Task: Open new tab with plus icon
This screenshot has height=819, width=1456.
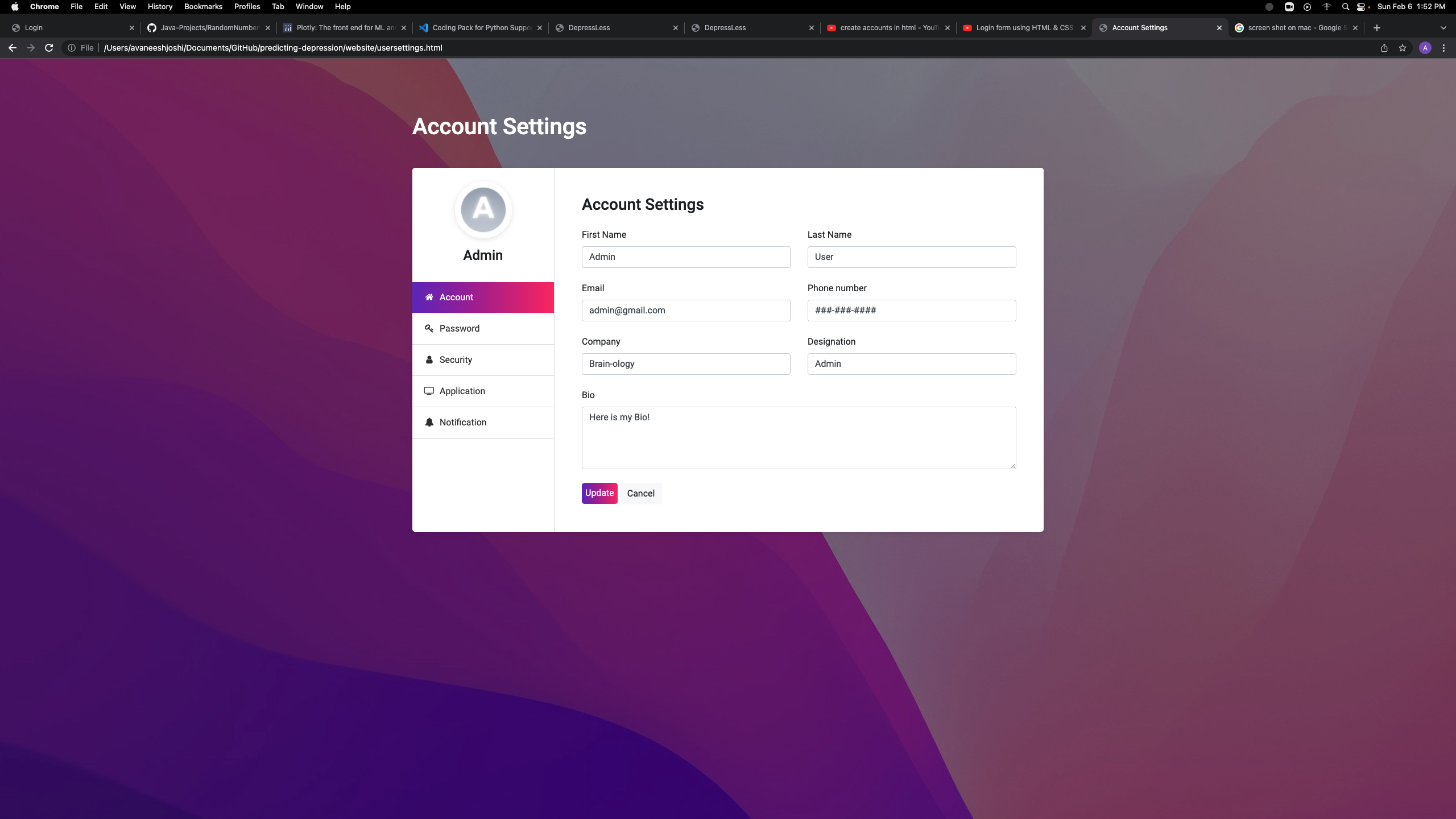Action: coord(1377,27)
